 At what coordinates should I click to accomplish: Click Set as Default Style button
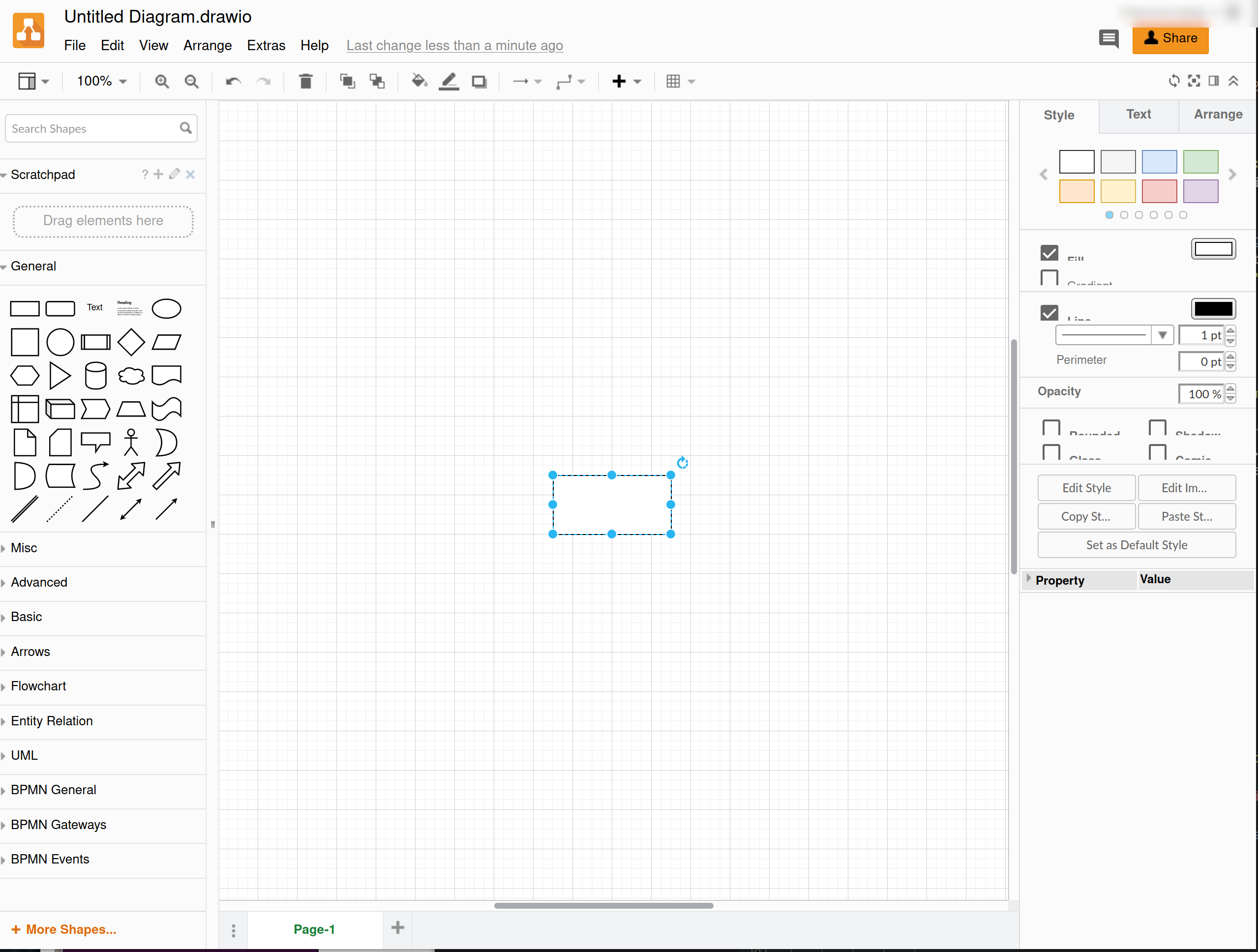coord(1137,544)
